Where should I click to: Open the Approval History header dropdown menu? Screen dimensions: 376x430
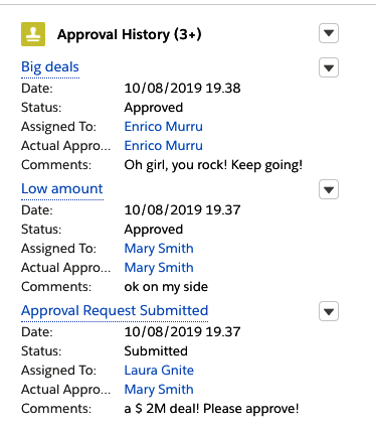[x=329, y=33]
